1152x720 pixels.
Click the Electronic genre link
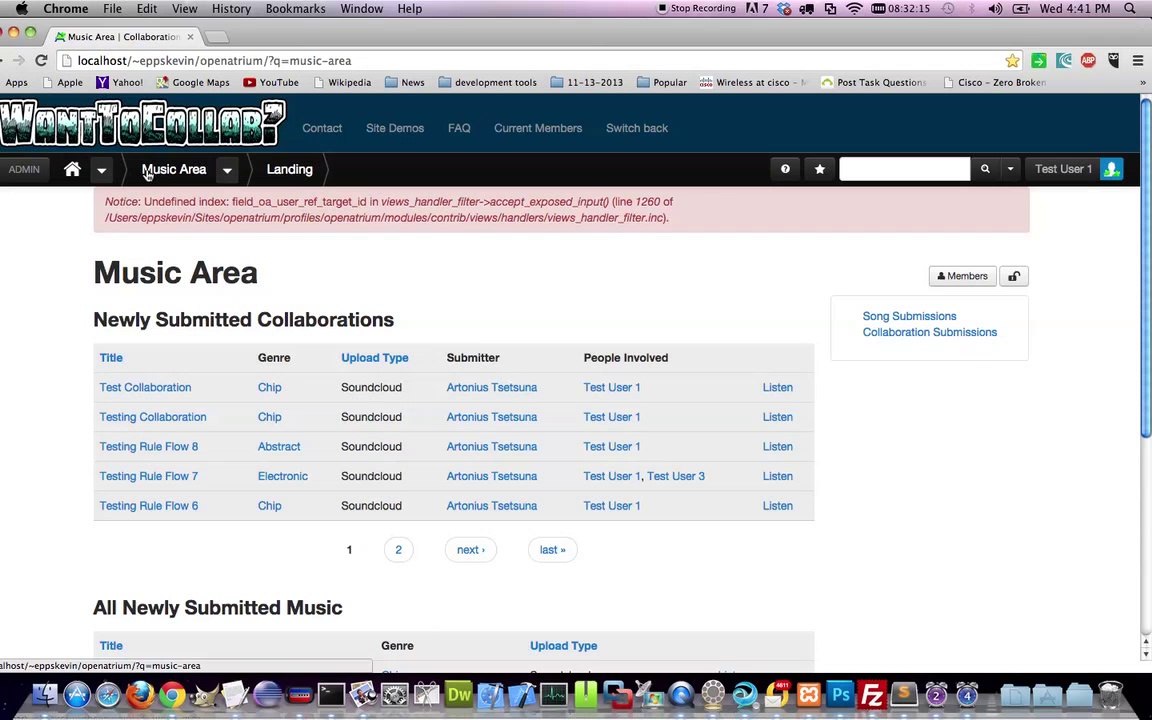283,476
